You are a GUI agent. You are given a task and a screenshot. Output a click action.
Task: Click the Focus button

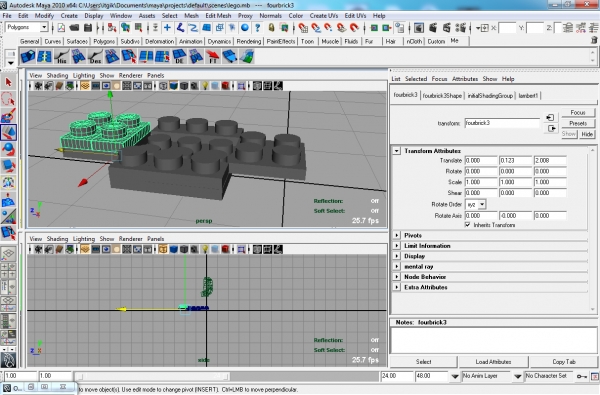(578, 113)
